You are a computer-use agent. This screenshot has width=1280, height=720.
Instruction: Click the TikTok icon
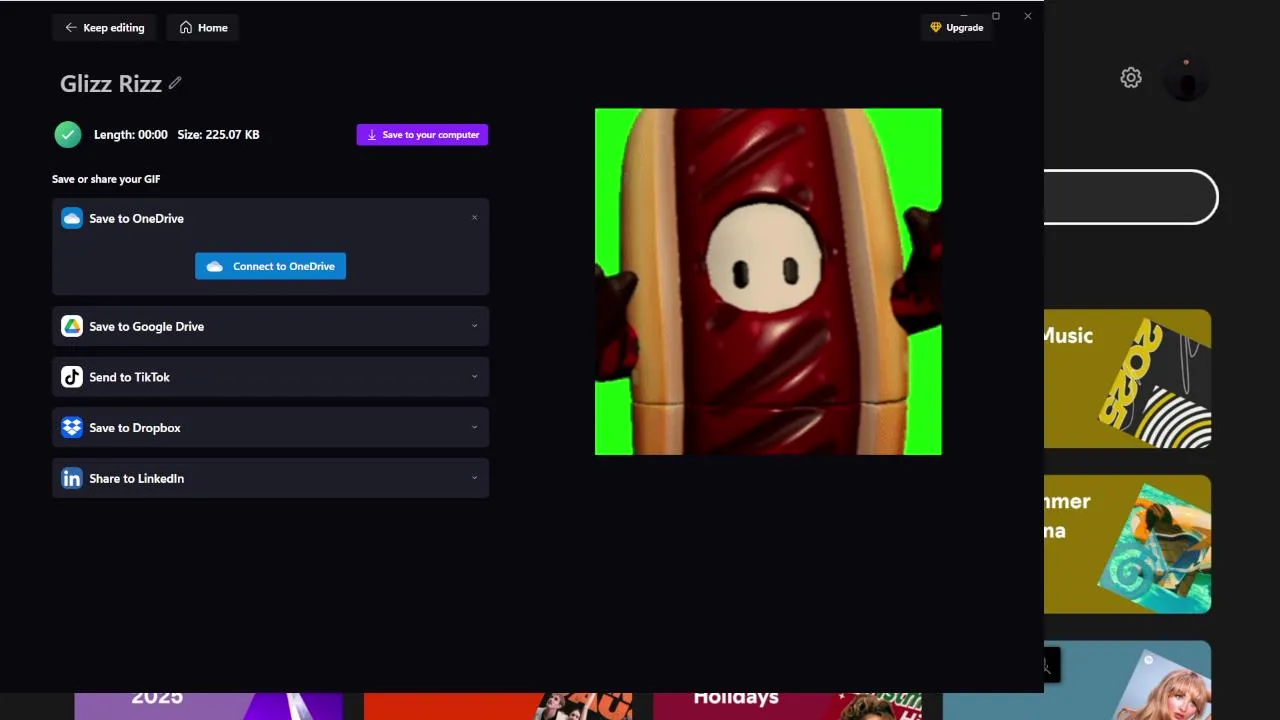(72, 377)
